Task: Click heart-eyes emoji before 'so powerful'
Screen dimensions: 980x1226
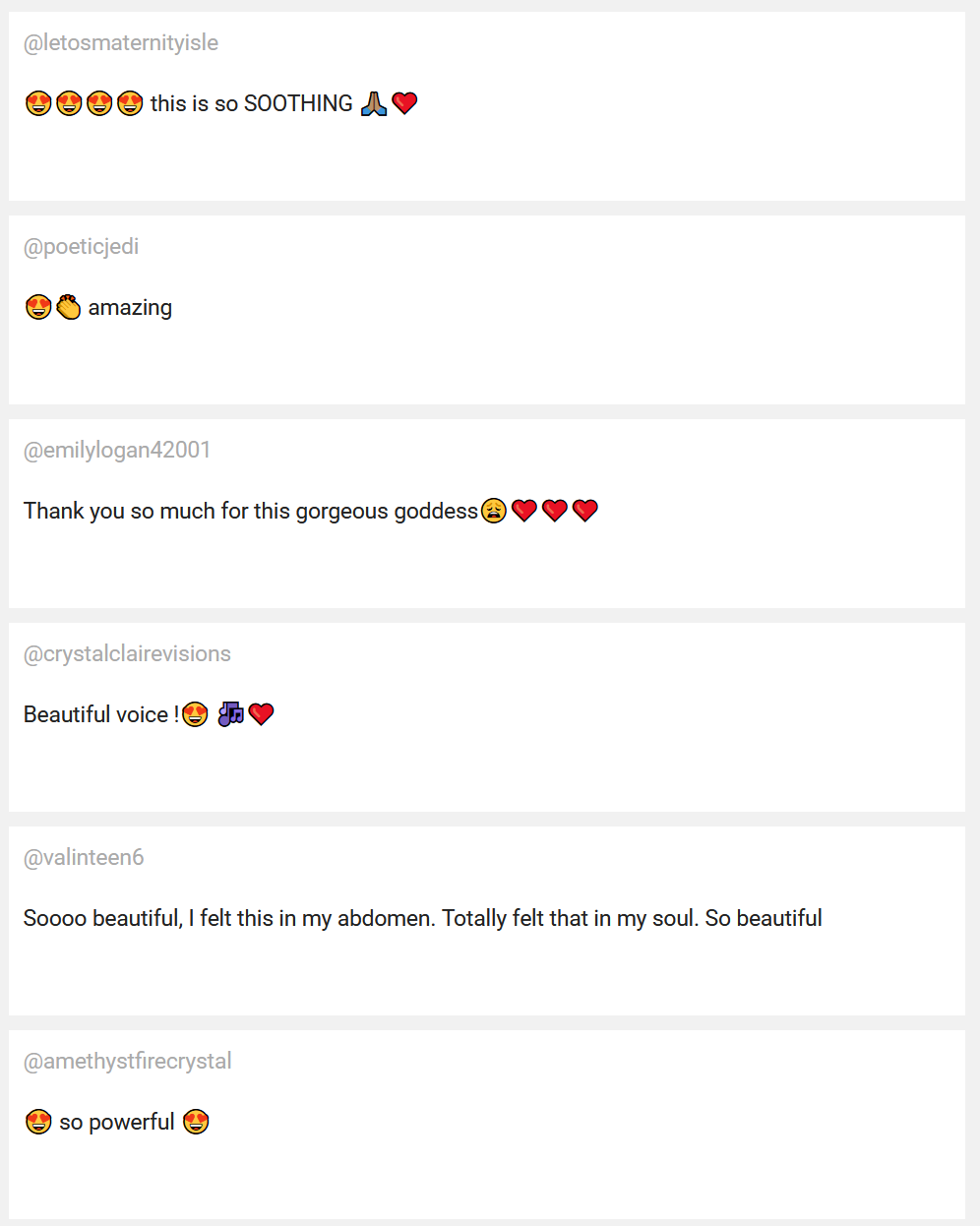Action: point(38,1122)
